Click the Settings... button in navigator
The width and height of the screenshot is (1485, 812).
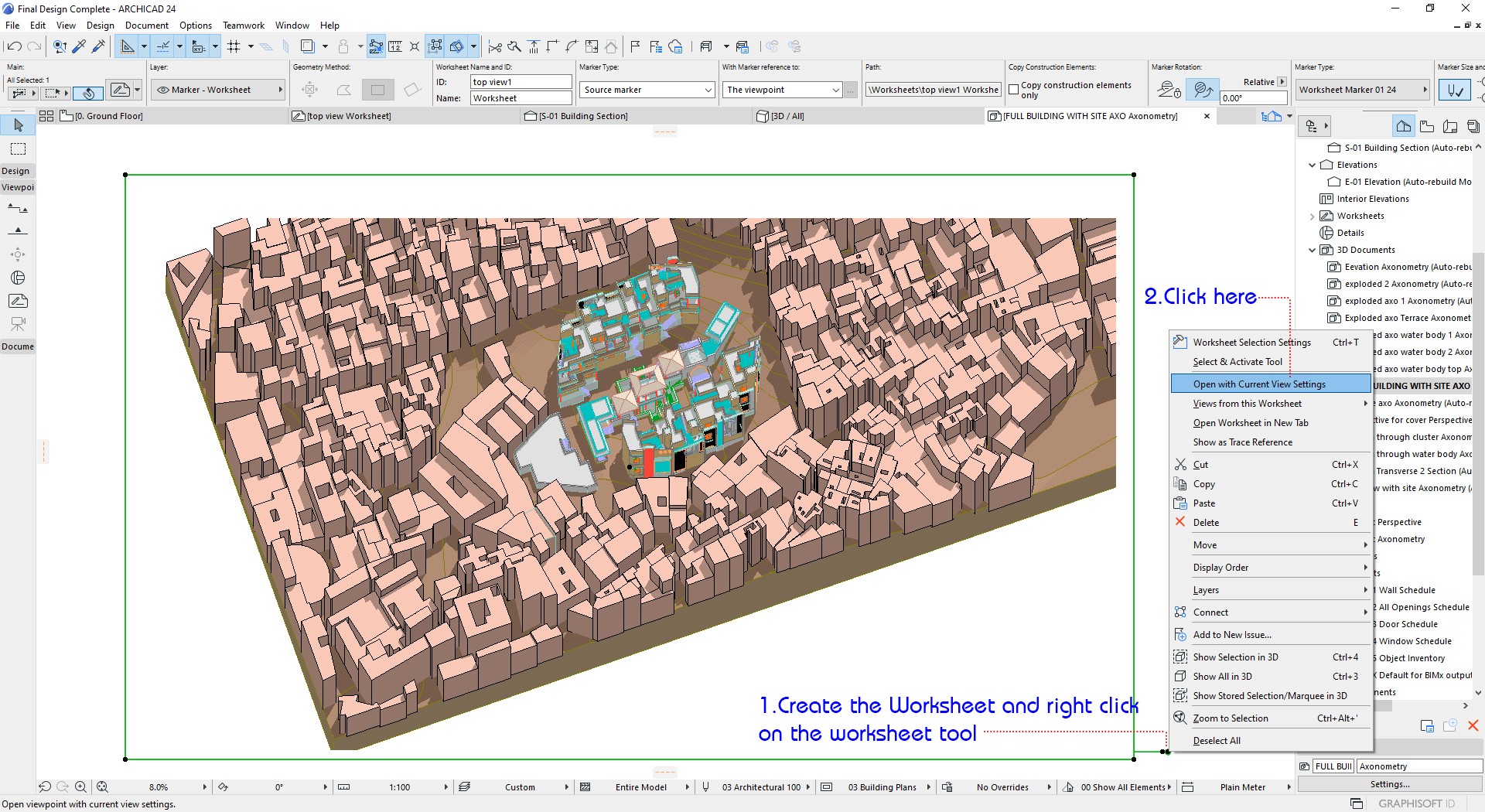click(x=1389, y=784)
